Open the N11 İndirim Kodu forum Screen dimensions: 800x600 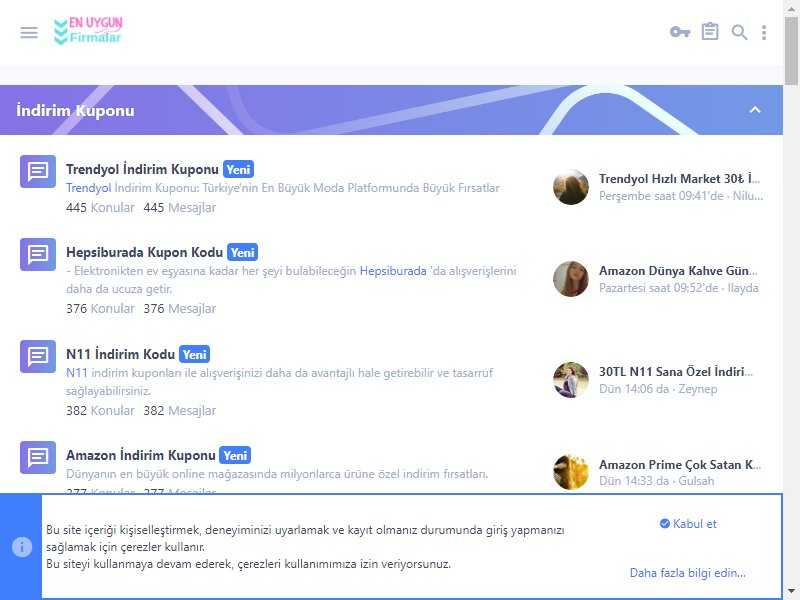click(120, 354)
